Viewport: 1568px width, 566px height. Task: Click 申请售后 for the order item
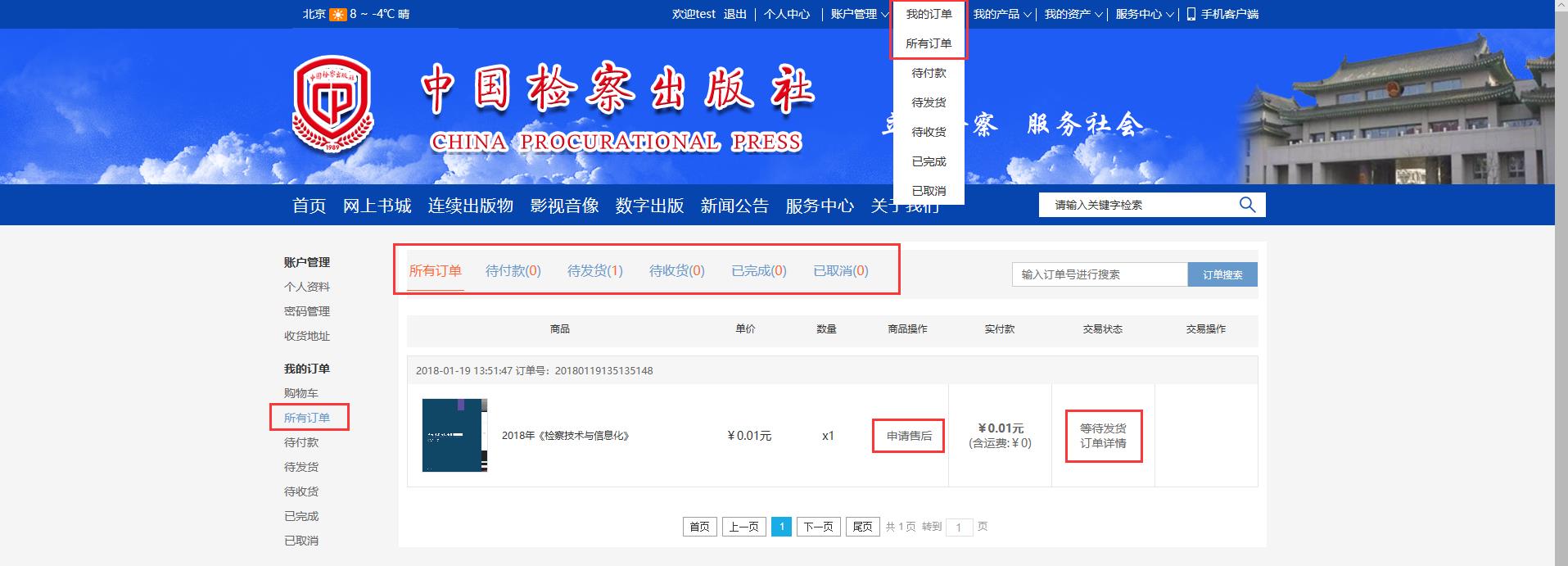point(909,436)
